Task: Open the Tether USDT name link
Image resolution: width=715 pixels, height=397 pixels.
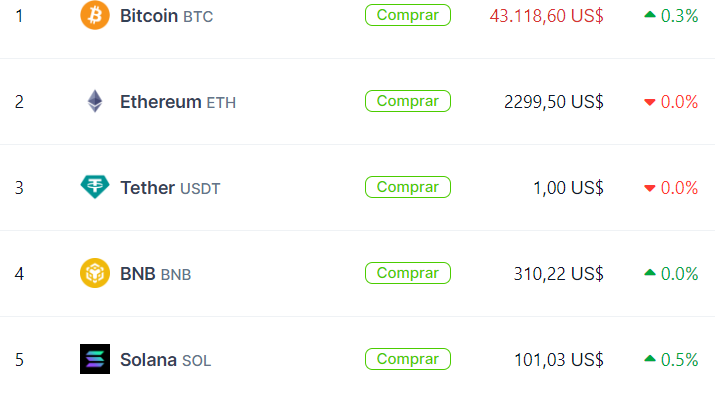Action: coord(170,188)
